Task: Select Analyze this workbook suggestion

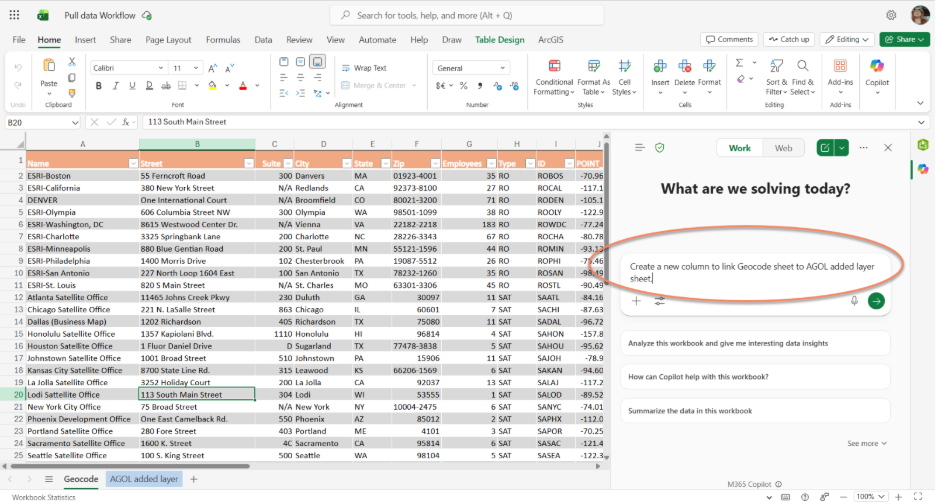Action: (755, 343)
